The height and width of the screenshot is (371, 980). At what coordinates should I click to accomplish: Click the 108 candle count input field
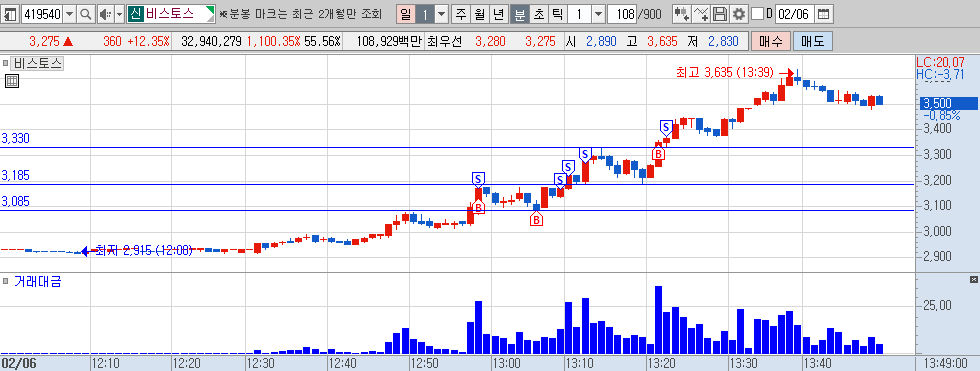tap(622, 14)
